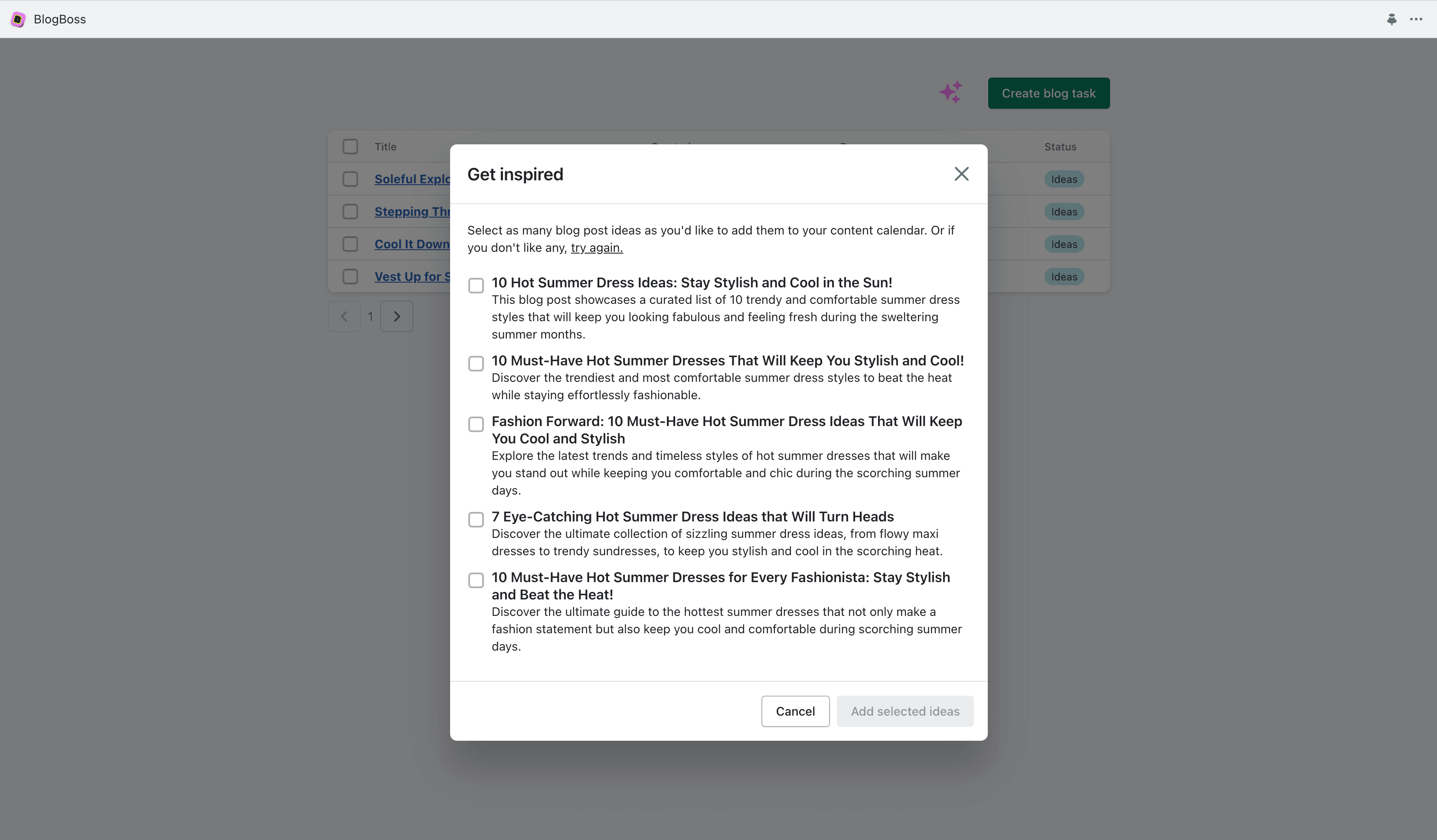Select '10 Must-Have Hot Summer Dresses That' idea checkbox

pyautogui.click(x=476, y=364)
